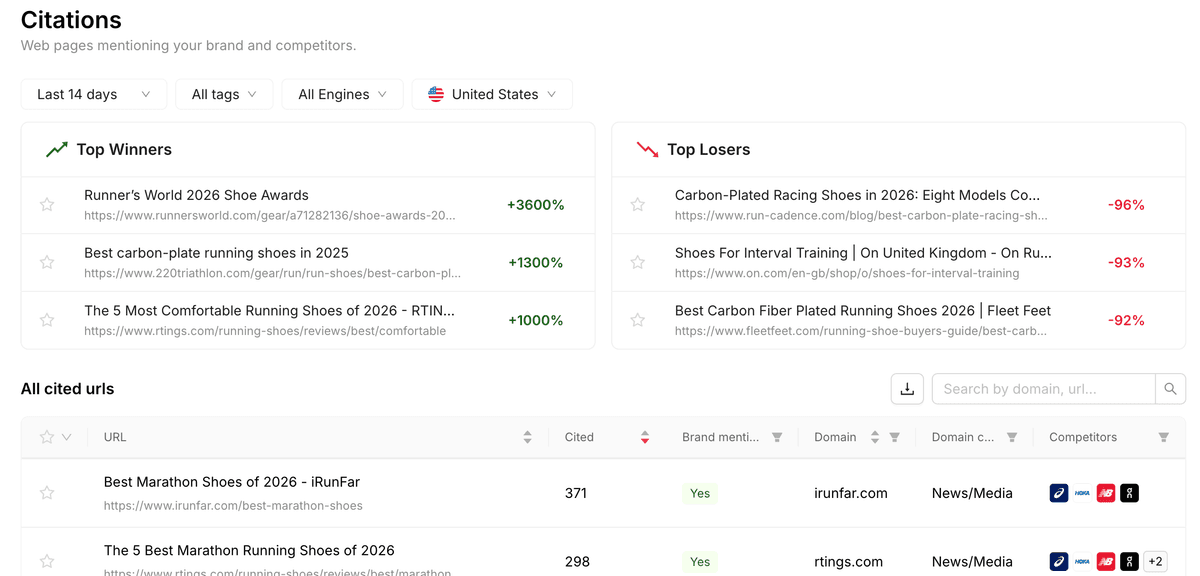Open the United States country dropdown

tap(492, 94)
